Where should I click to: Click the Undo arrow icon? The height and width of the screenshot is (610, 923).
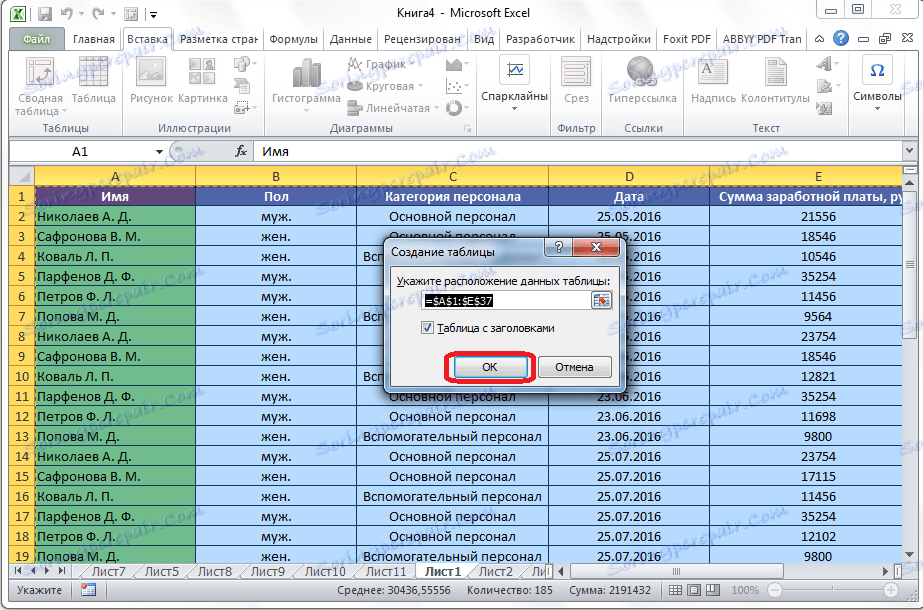coord(66,13)
